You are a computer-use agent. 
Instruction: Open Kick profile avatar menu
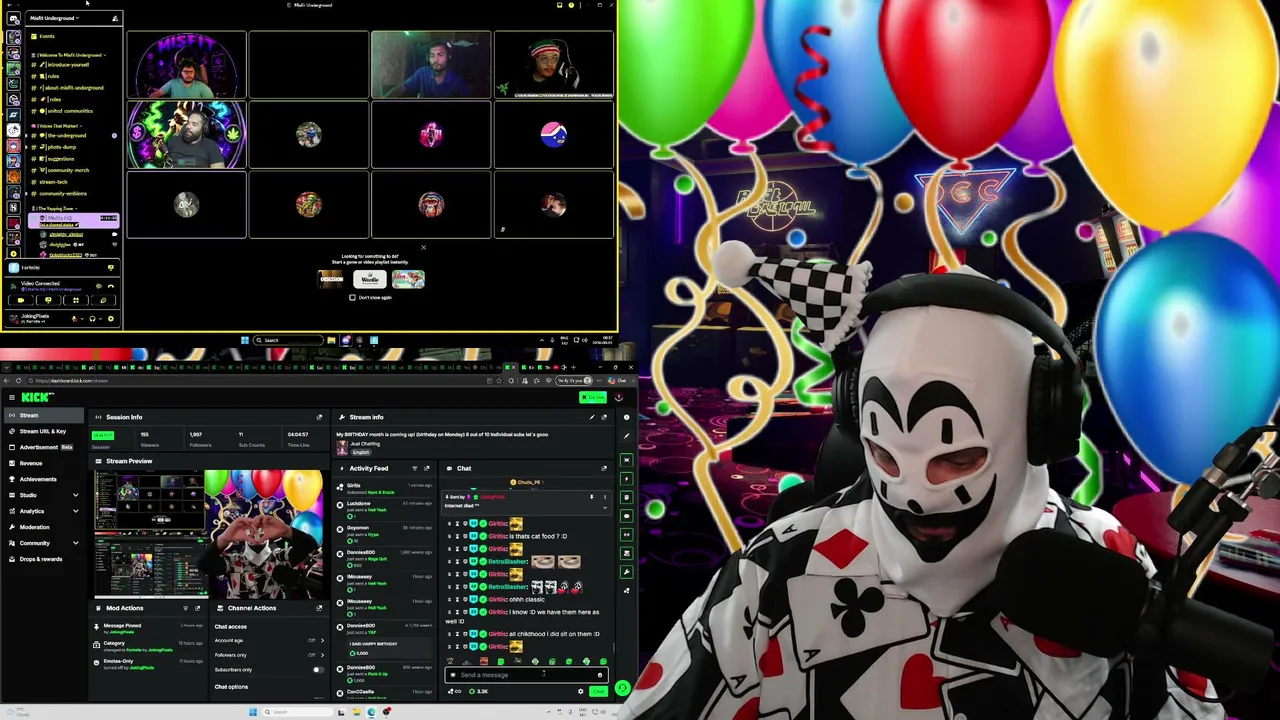618,397
